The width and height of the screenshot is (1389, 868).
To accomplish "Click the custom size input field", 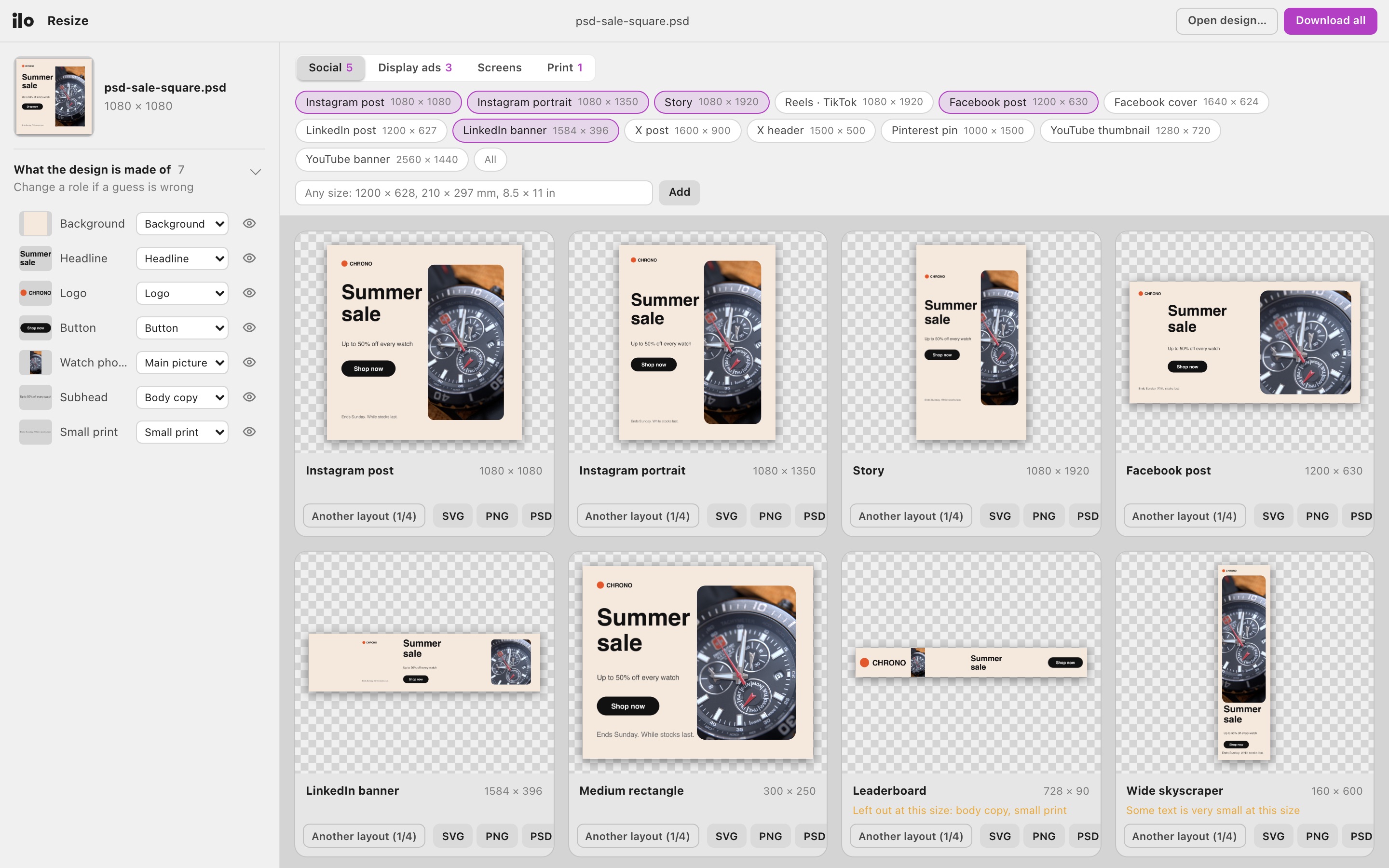I will (x=474, y=193).
